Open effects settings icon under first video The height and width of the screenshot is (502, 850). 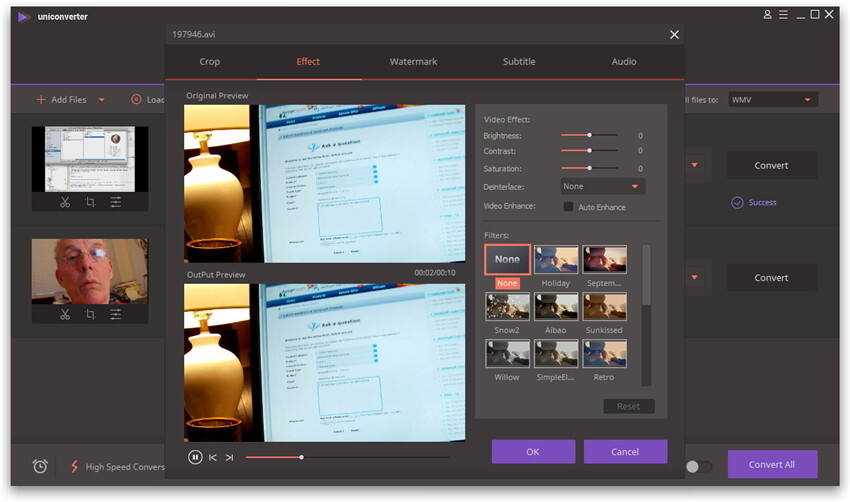pos(116,202)
